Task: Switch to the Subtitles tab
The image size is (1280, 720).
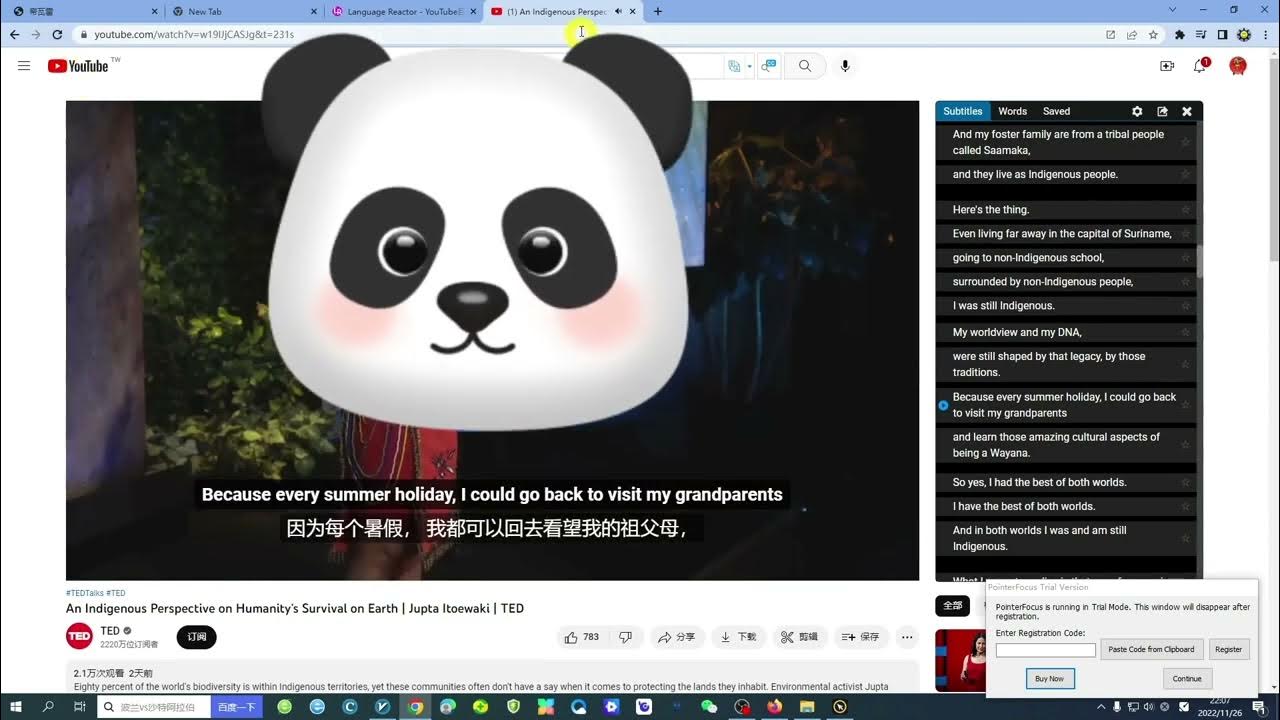Action: pos(963,111)
